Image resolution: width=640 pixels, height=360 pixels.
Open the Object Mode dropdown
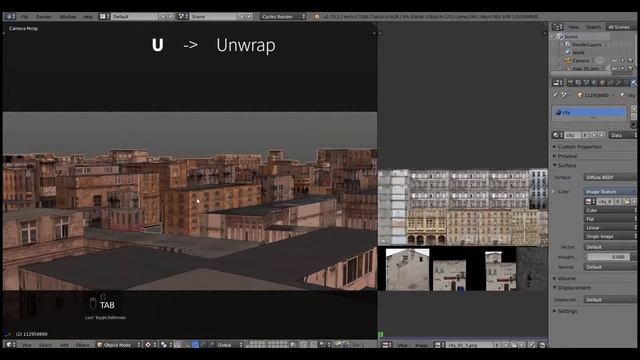[x=119, y=345]
